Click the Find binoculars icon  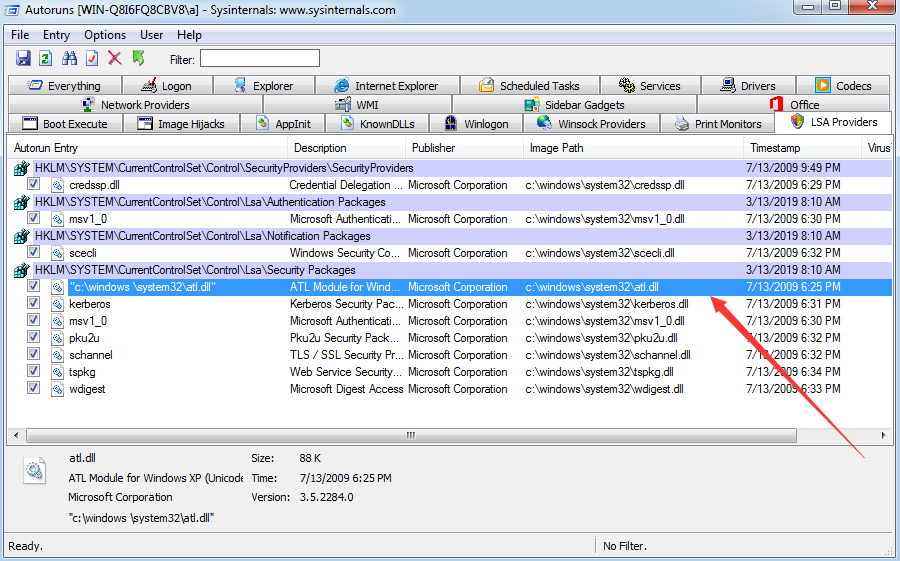tap(70, 59)
